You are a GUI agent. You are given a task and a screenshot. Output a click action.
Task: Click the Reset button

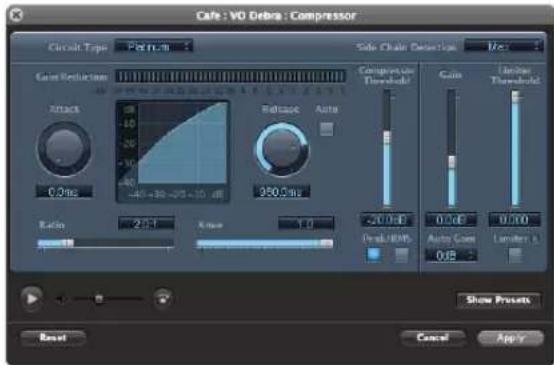53,337
